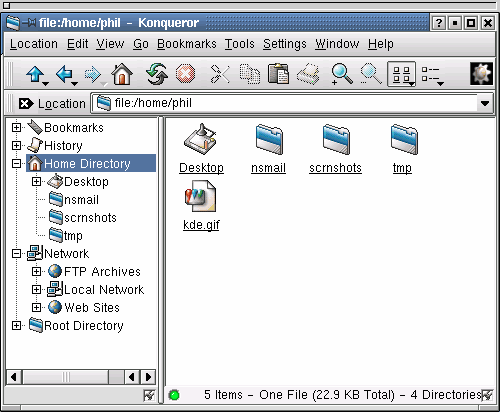Collapse the Home Directory tree node
500x412 pixels.
[x=16, y=164]
